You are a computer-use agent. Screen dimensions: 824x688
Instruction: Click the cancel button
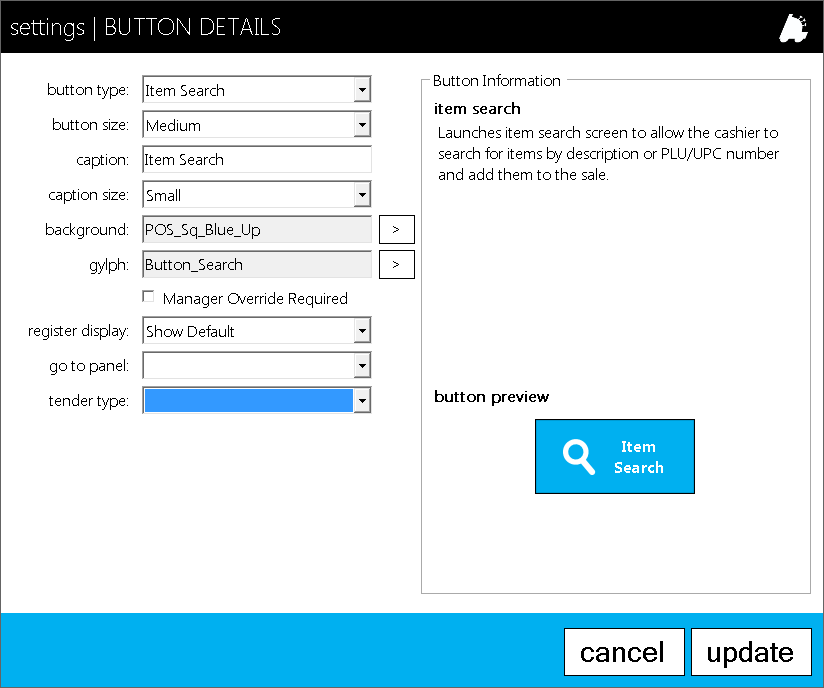click(624, 652)
